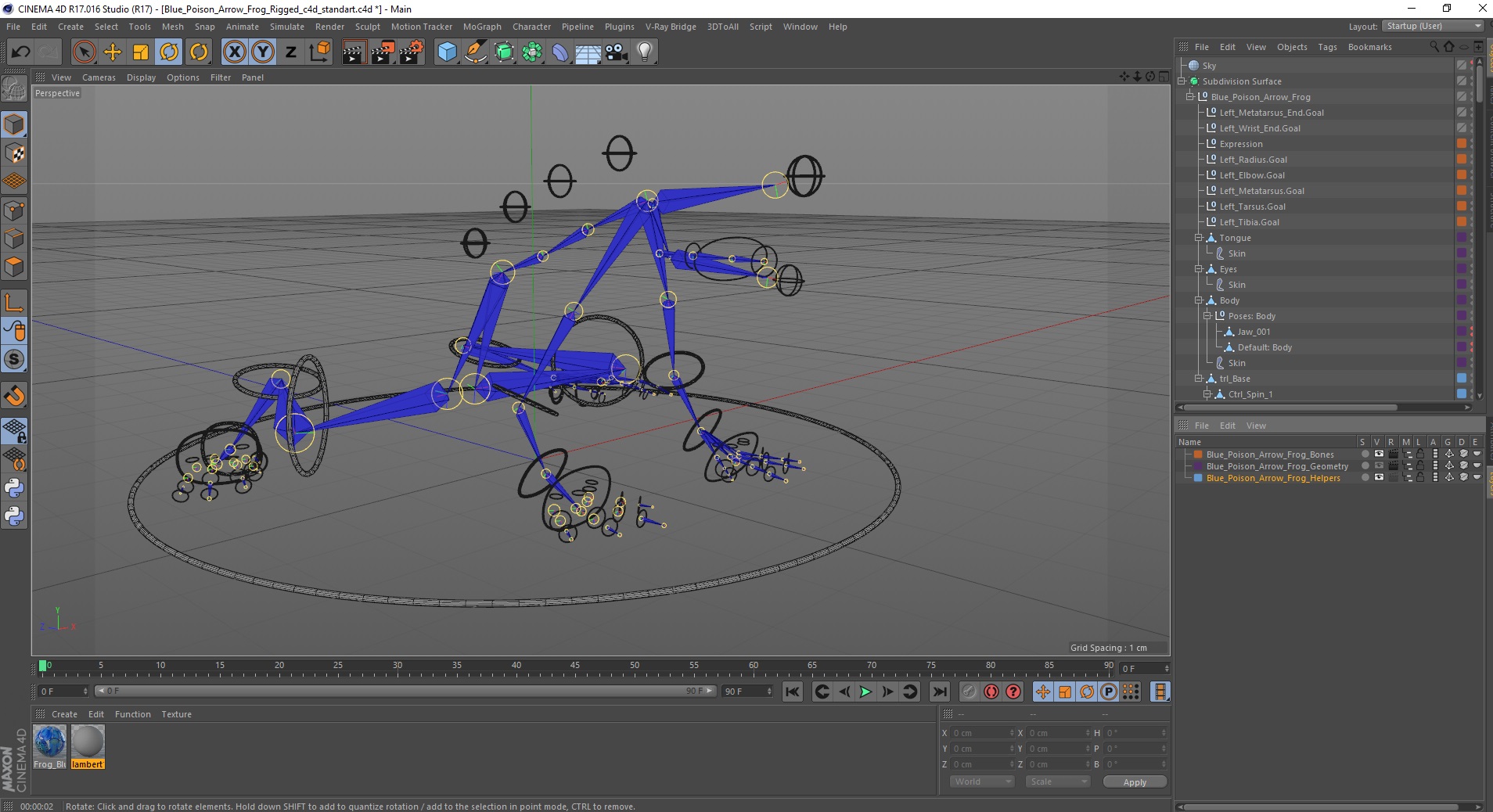Image resolution: width=1493 pixels, height=812 pixels.
Task: Open the Character menu
Action: coord(531,27)
